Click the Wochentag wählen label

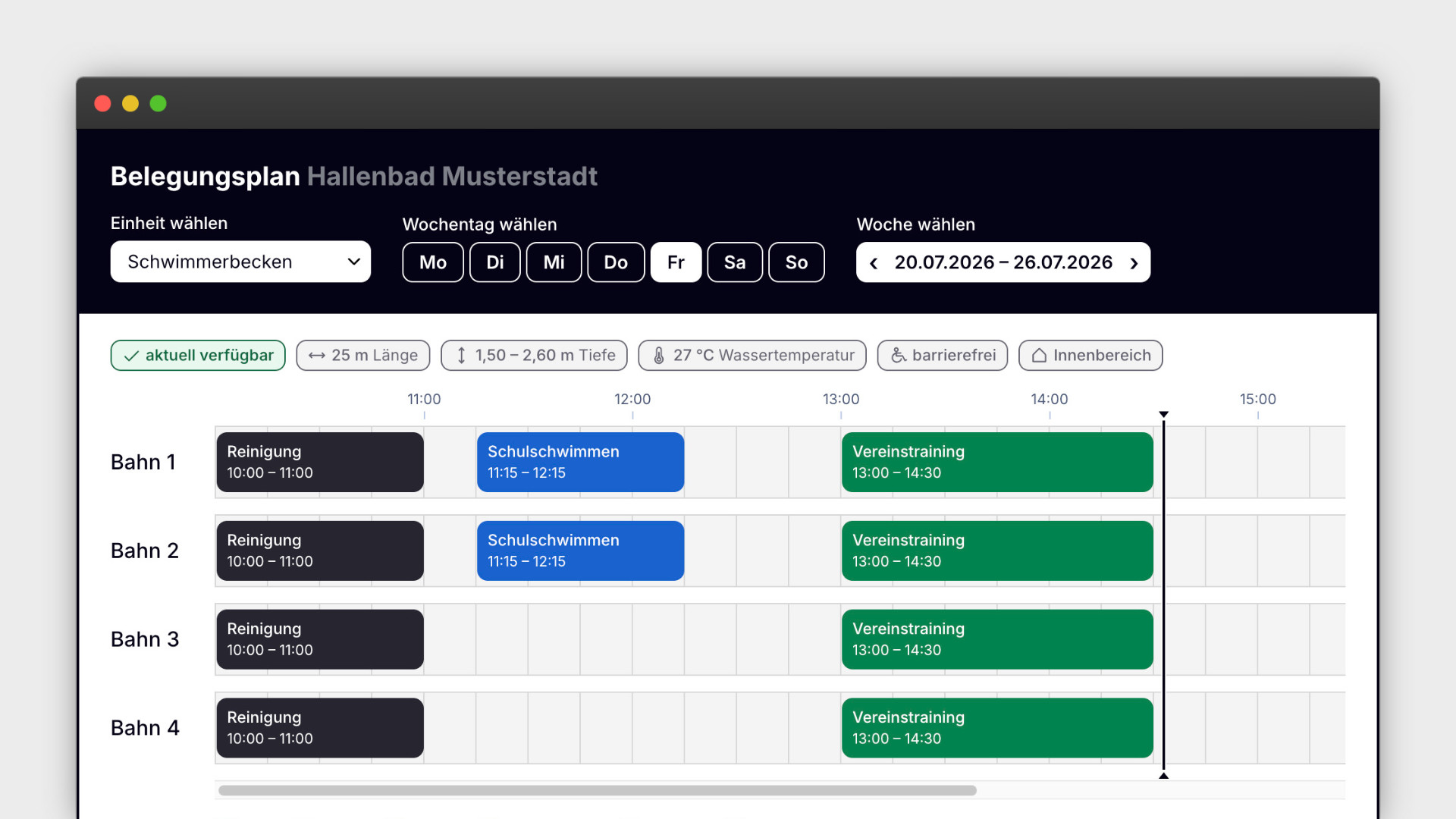(x=479, y=225)
